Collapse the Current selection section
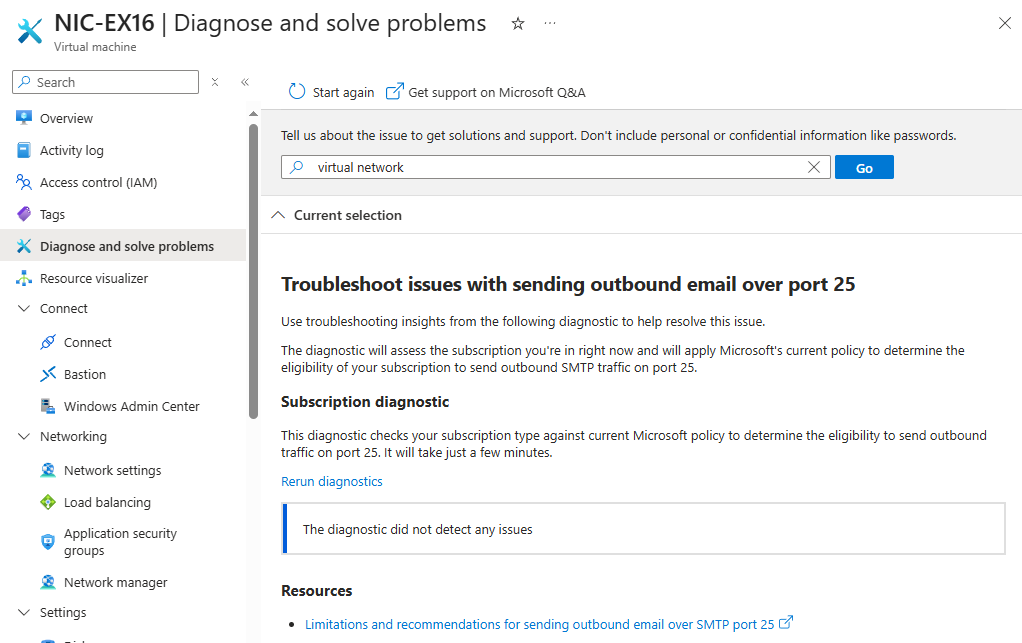 coord(278,215)
